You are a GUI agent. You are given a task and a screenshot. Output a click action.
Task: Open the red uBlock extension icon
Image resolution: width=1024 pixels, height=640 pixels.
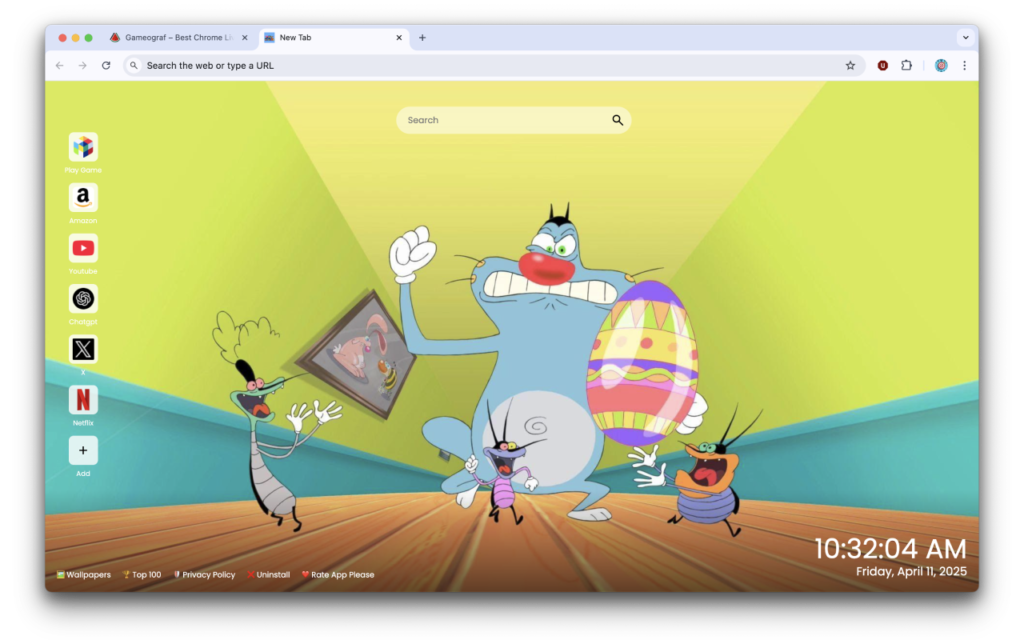coord(882,65)
